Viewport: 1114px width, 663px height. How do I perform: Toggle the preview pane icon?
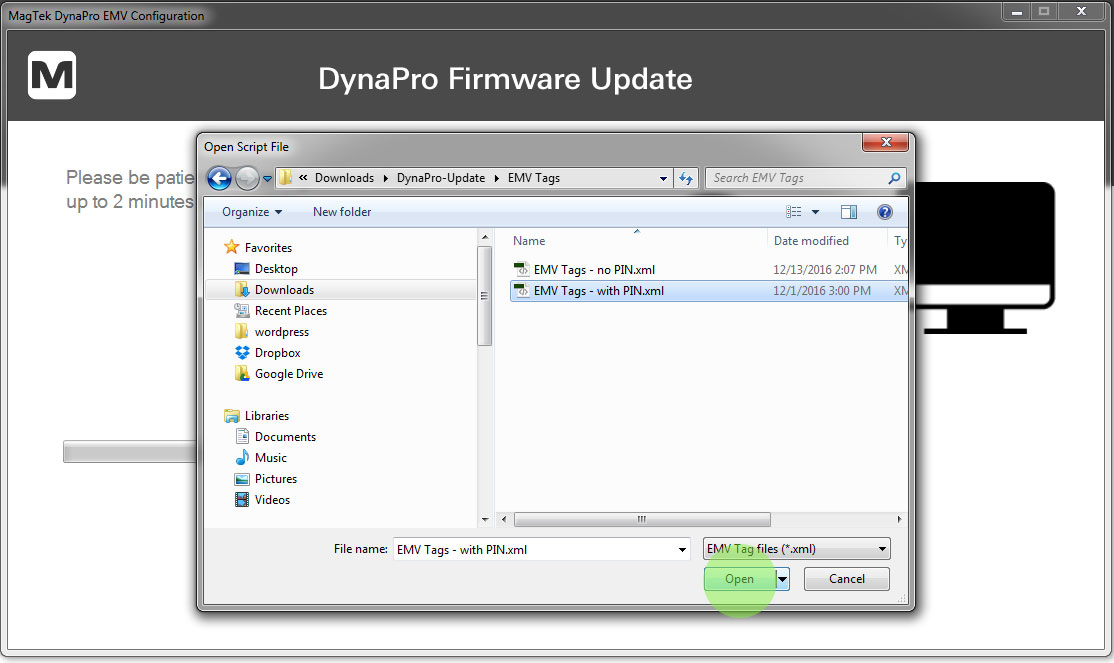pos(848,212)
